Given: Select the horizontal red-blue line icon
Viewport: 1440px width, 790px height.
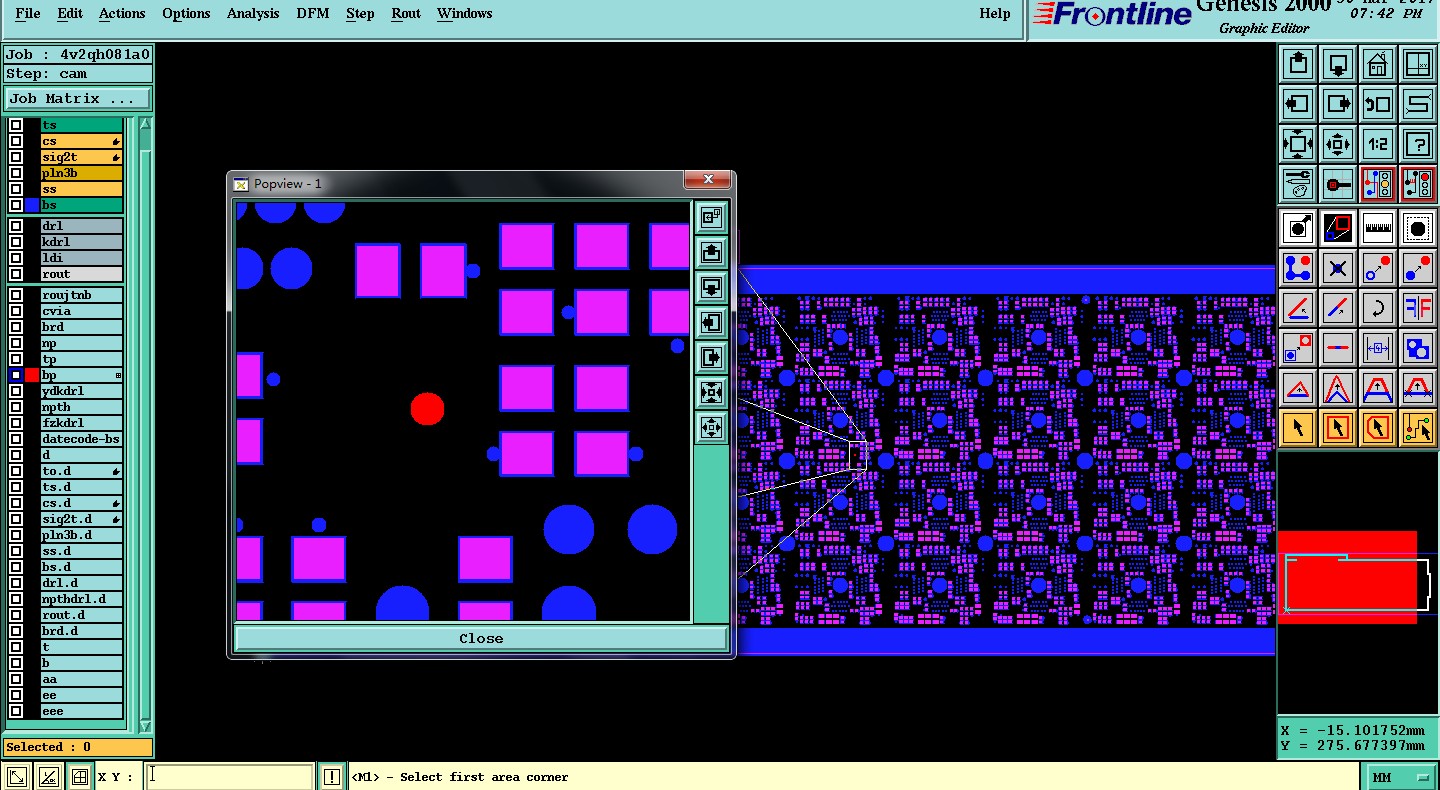Looking at the screenshot, I should pos(1338,348).
